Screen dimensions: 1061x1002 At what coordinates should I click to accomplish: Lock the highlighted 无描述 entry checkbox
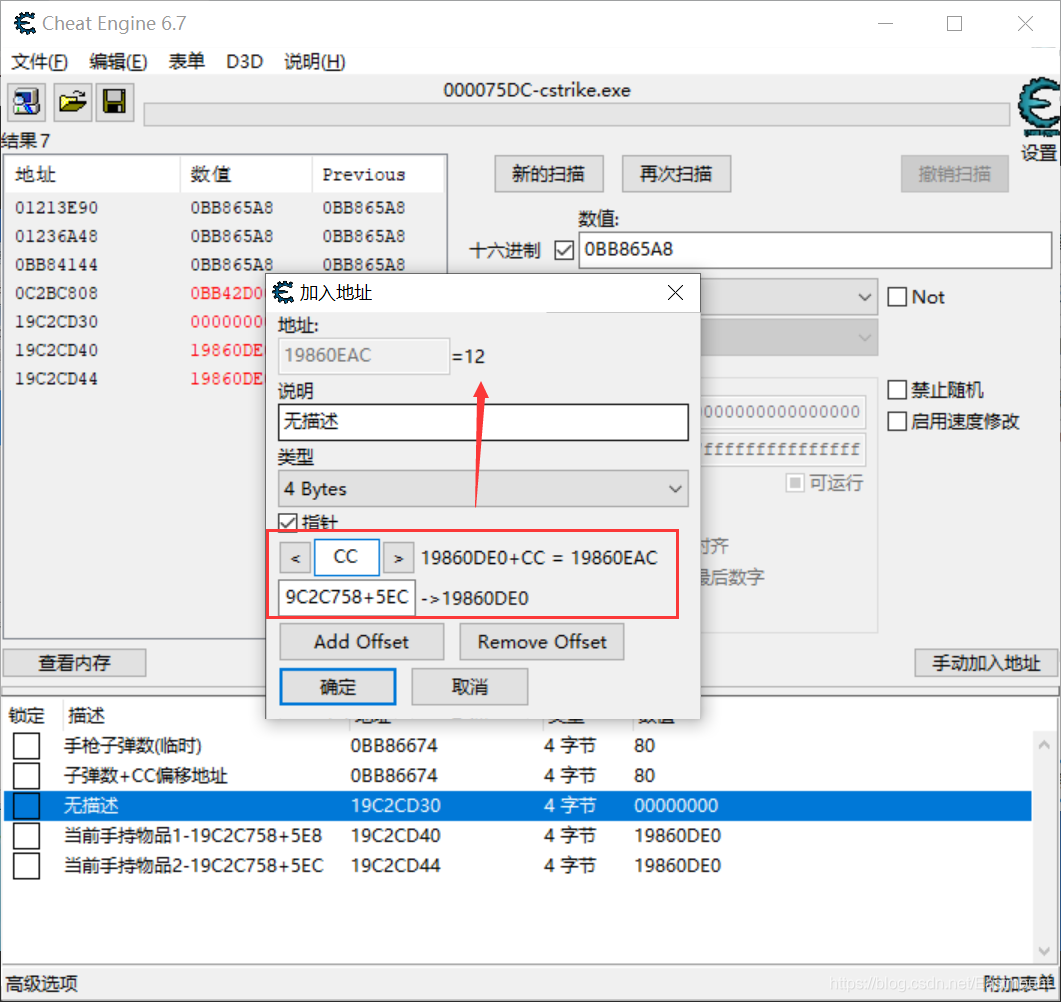pyautogui.click(x=26, y=806)
